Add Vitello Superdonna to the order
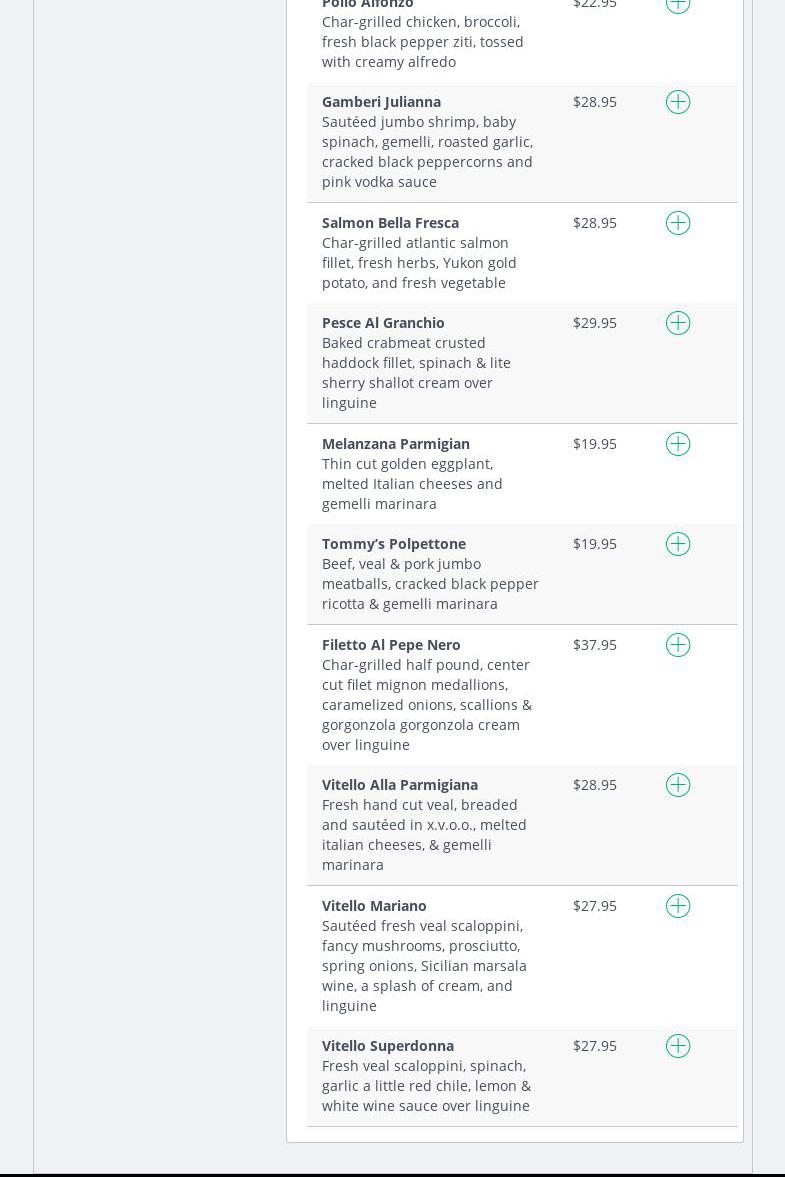785x1177 pixels. point(678,1046)
